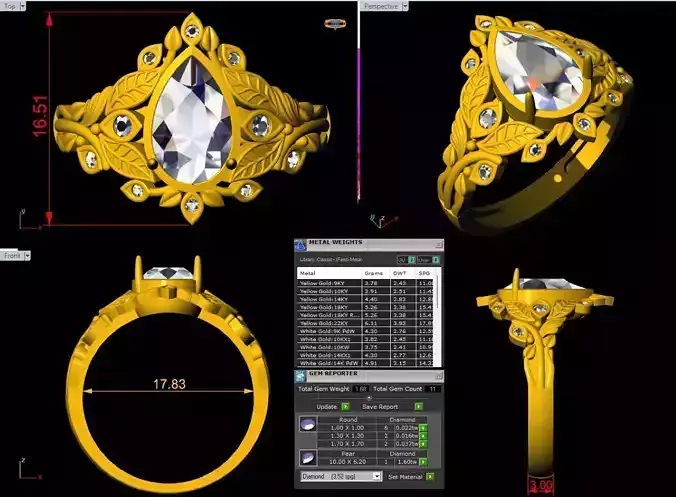Click the Update button label
The height and width of the screenshot is (497, 676).
point(326,406)
